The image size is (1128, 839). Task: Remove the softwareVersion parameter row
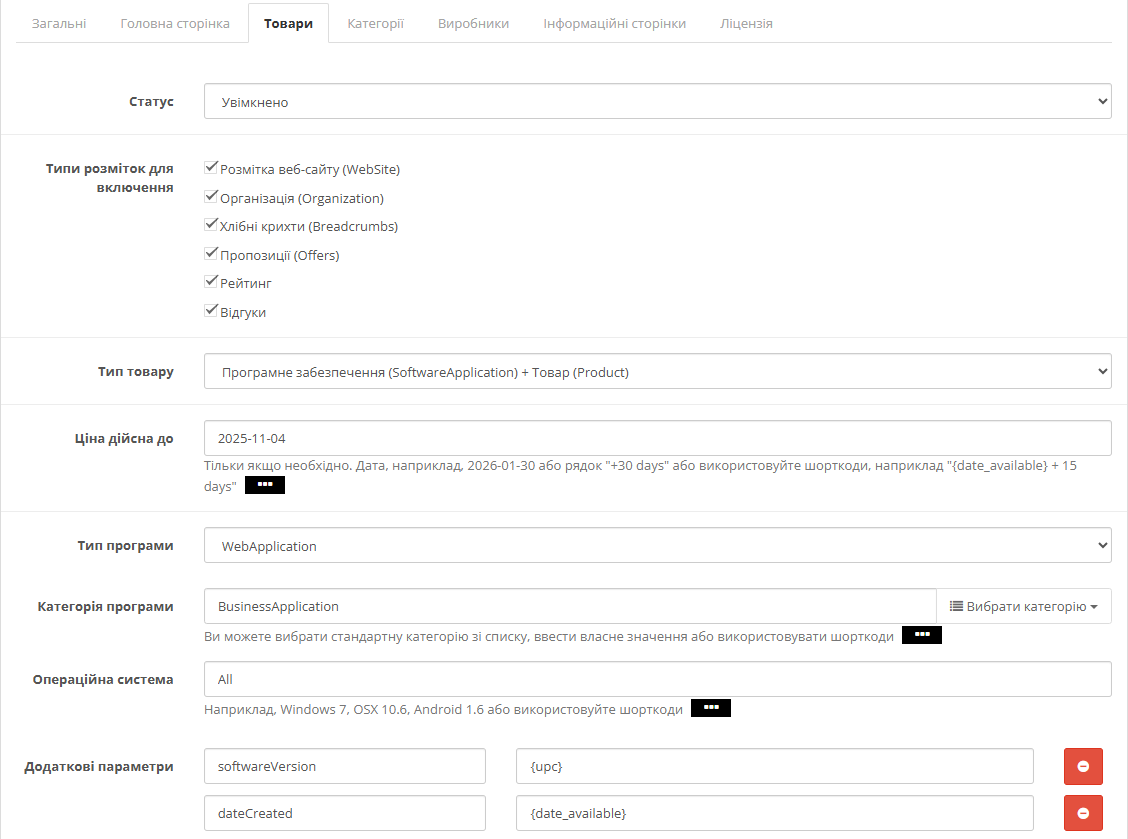point(1083,767)
